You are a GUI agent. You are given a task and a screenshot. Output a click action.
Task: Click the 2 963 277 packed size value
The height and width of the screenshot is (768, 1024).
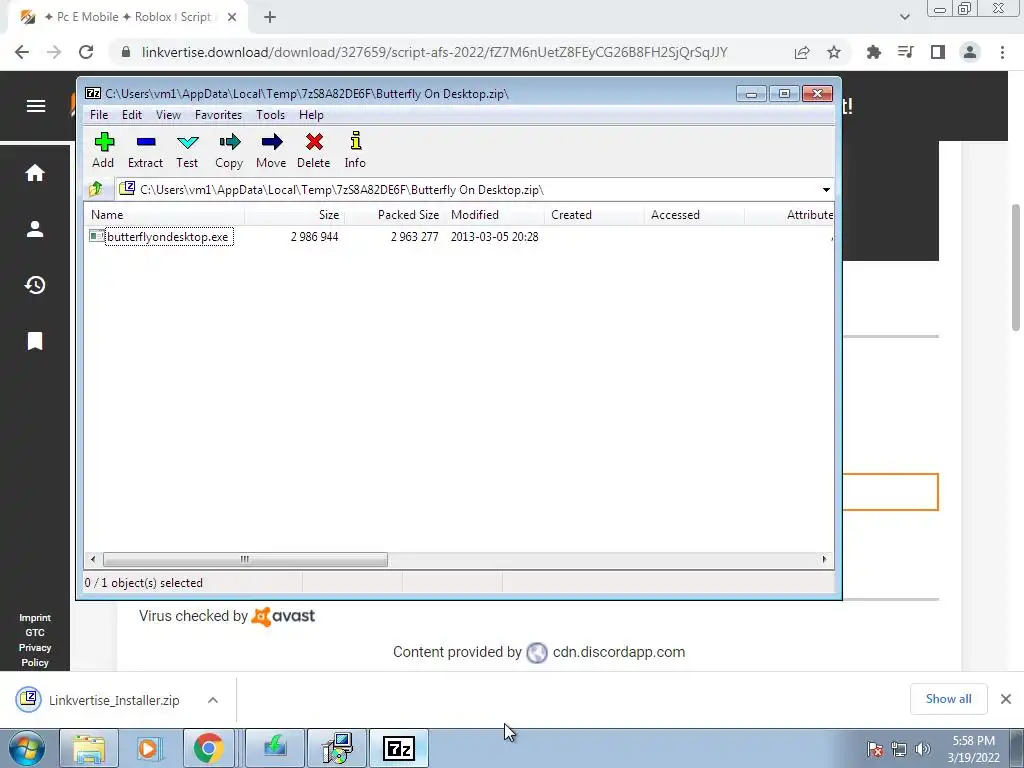pos(415,237)
